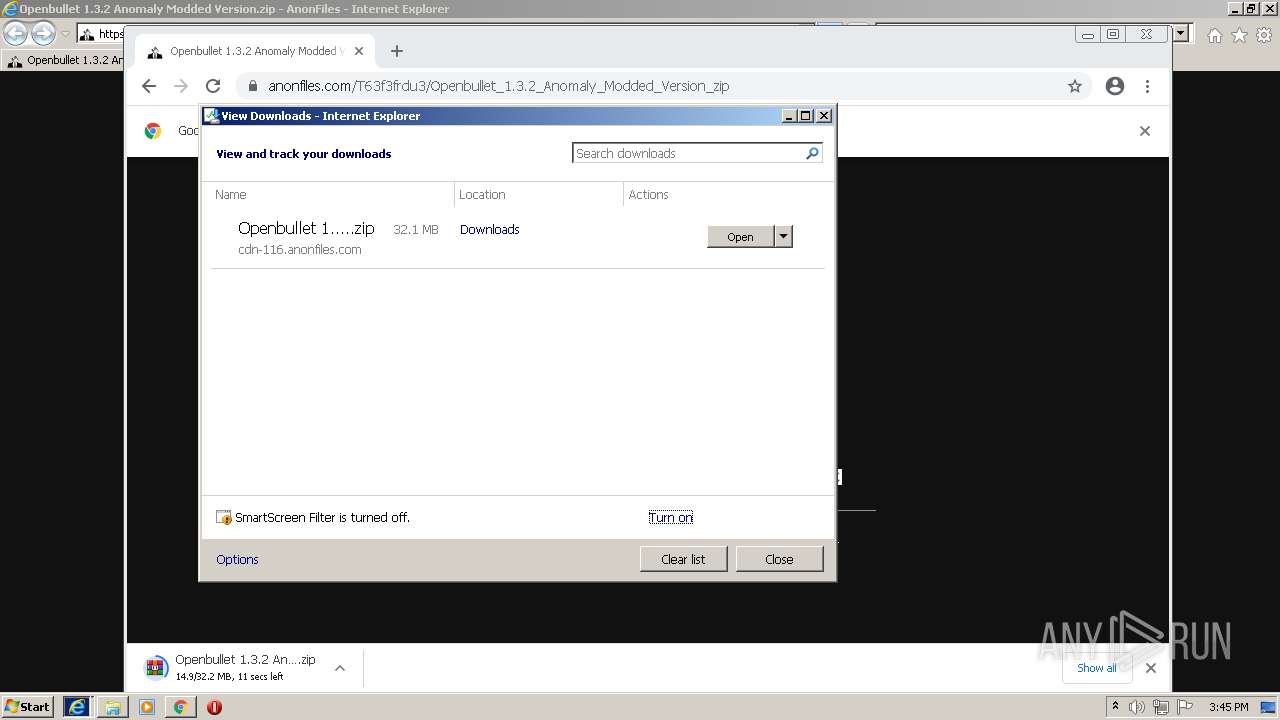Maximize the View Downloads dialog
This screenshot has height=720, width=1280.
point(806,116)
